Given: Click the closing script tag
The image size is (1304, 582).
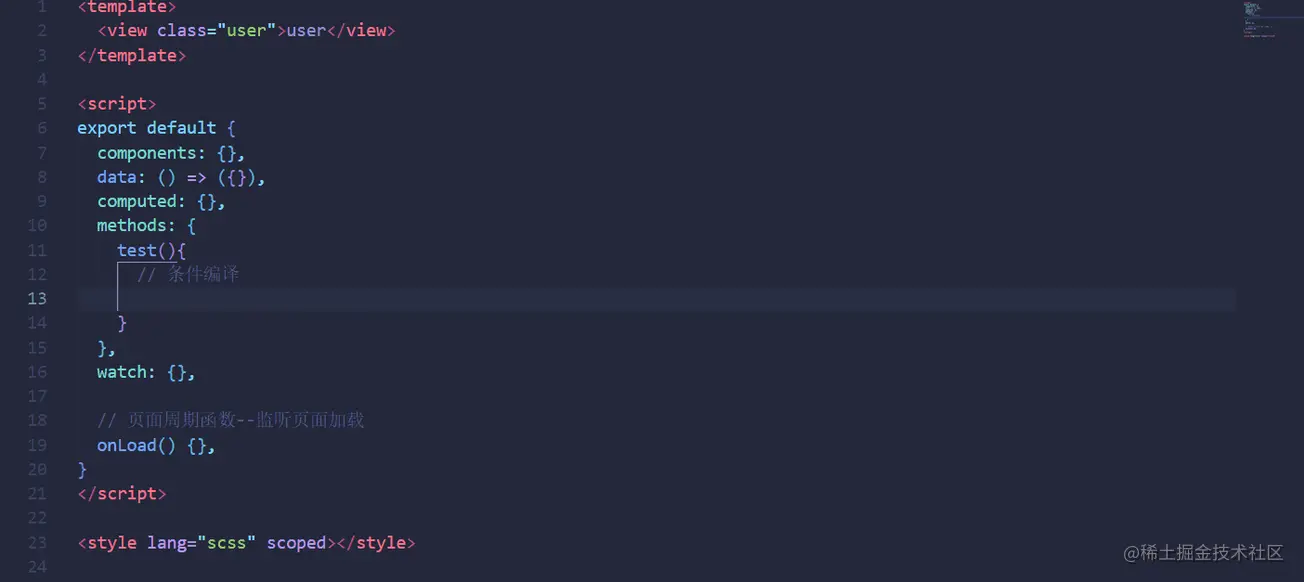Looking at the screenshot, I should pos(122,494).
